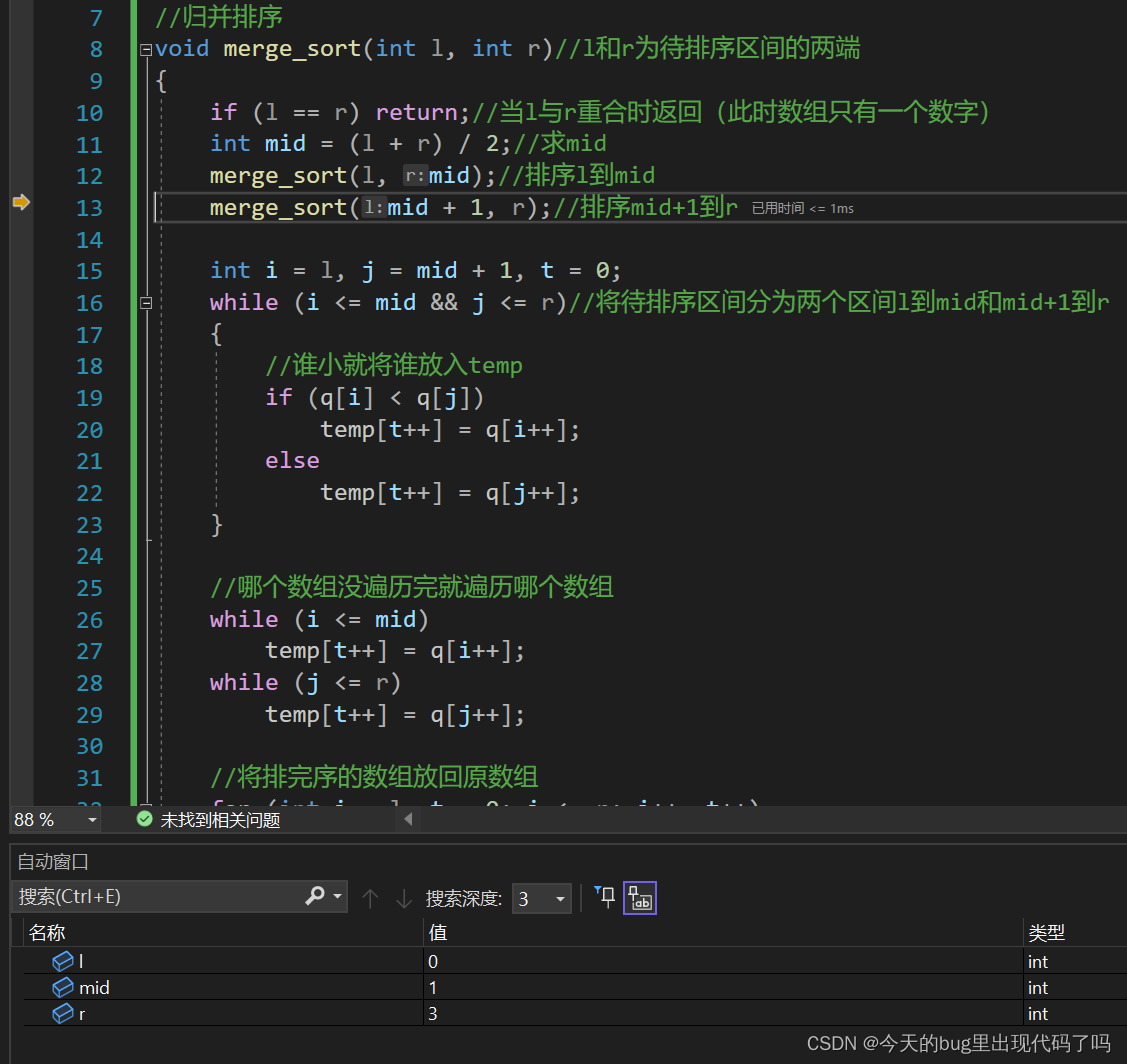The height and width of the screenshot is (1064, 1127).
Task: Click 'merge_sort' in the function definition line 8
Action: point(293,49)
